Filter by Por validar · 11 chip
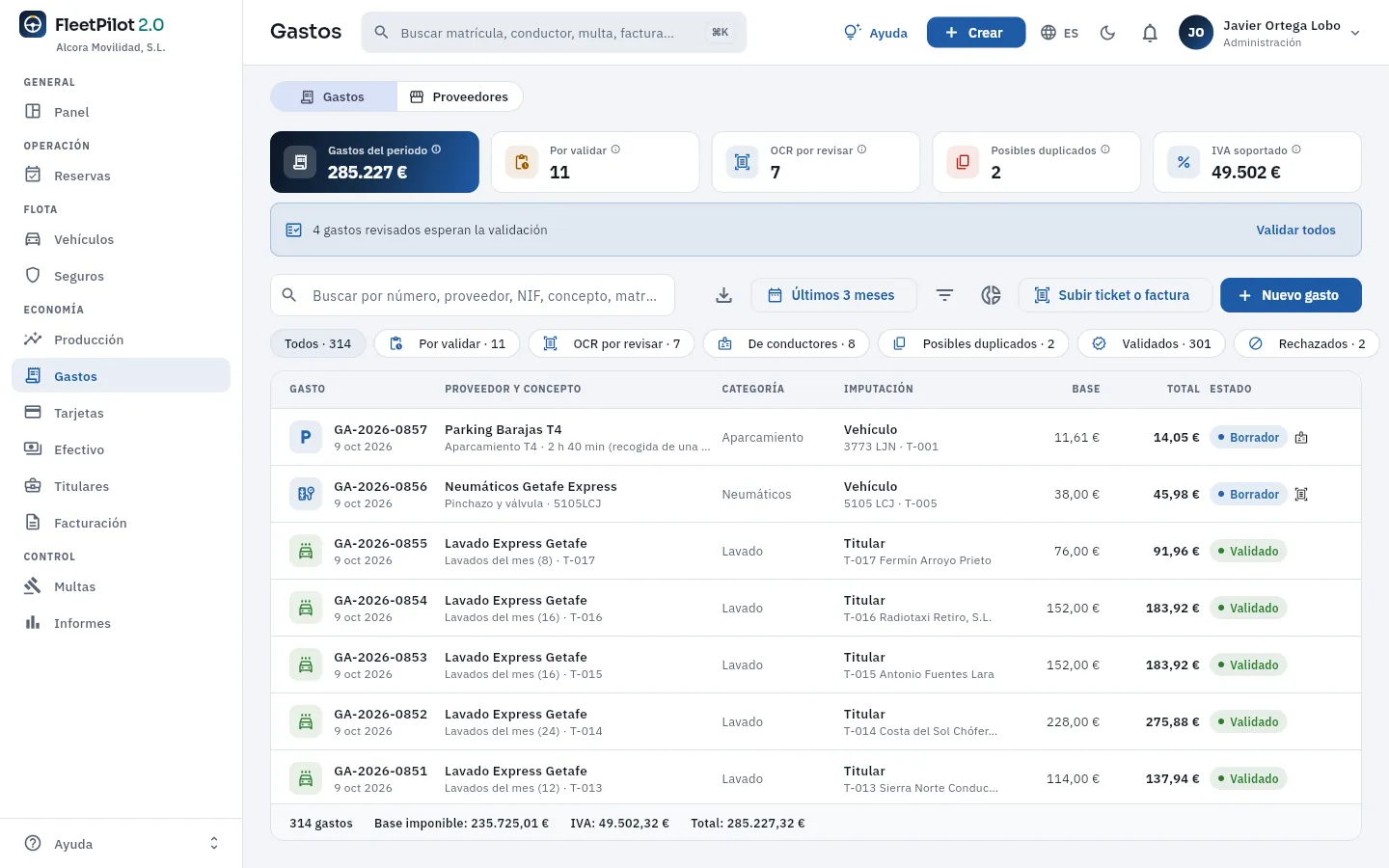This screenshot has height=868, width=1389. [x=448, y=343]
